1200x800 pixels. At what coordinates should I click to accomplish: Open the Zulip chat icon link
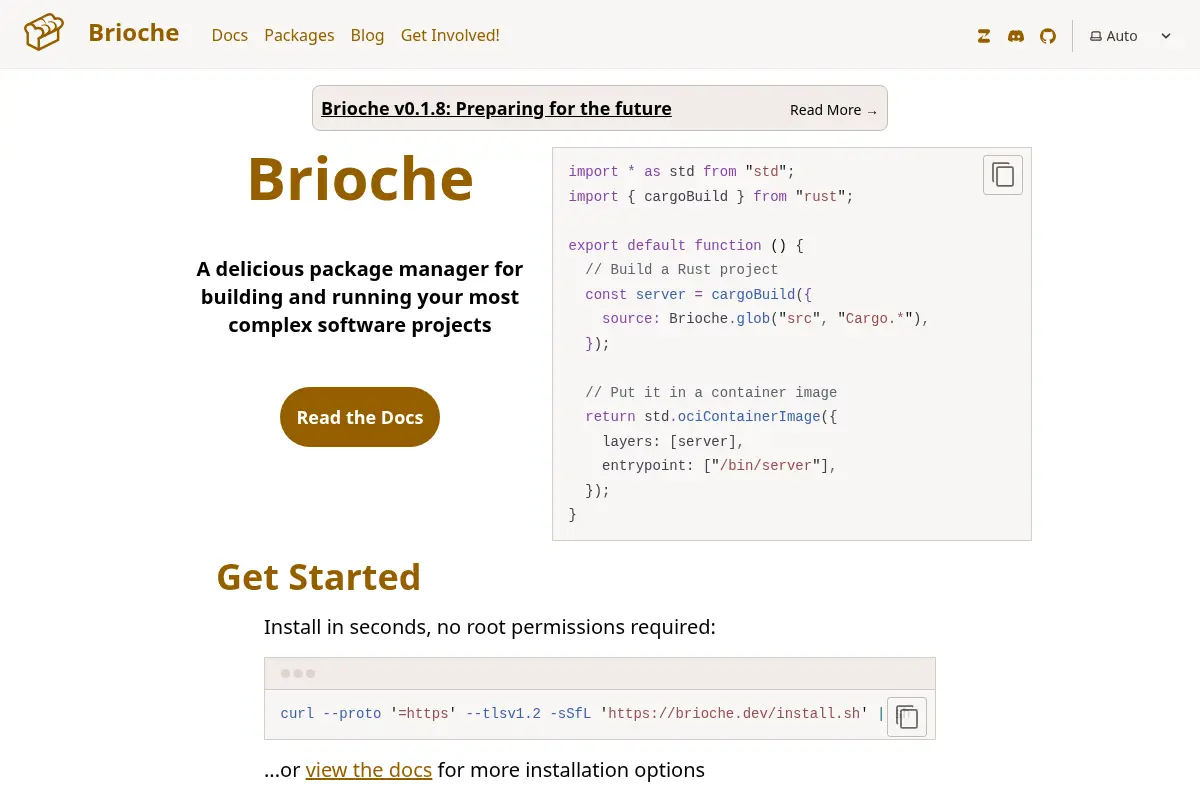coord(984,36)
